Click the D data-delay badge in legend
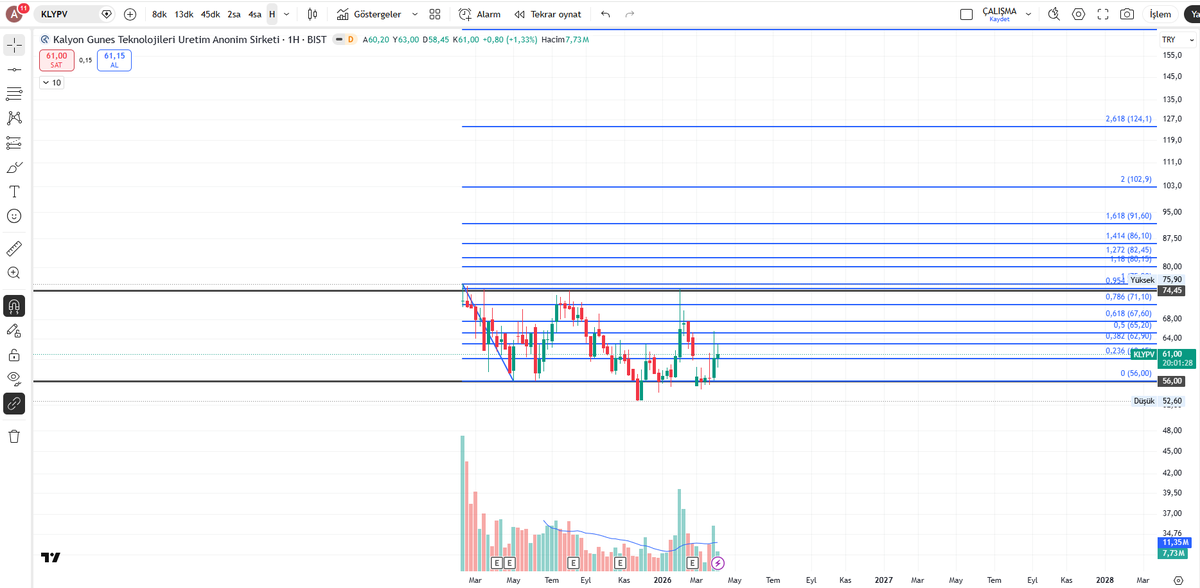1200x588 pixels. click(x=351, y=39)
